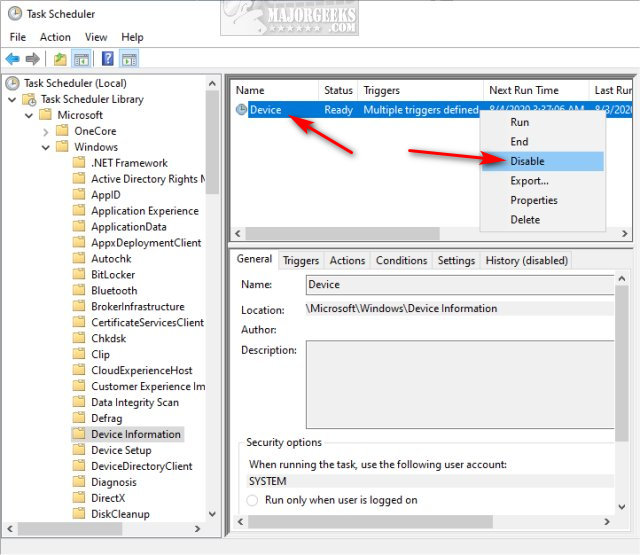The width and height of the screenshot is (640, 555).
Task: Click the Device Information folder icon
Action: (79, 434)
